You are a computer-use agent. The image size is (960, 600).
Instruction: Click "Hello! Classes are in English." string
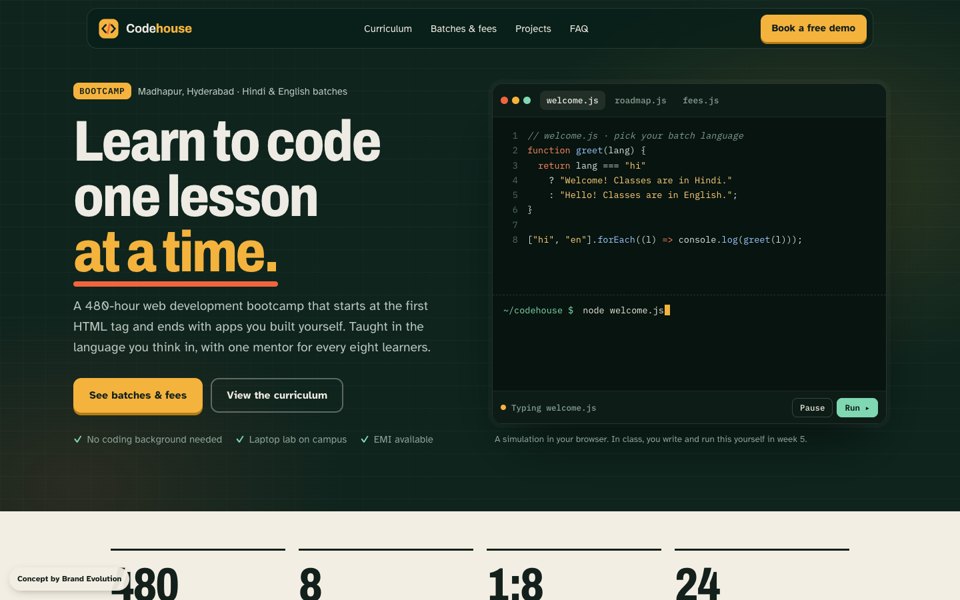646,195
